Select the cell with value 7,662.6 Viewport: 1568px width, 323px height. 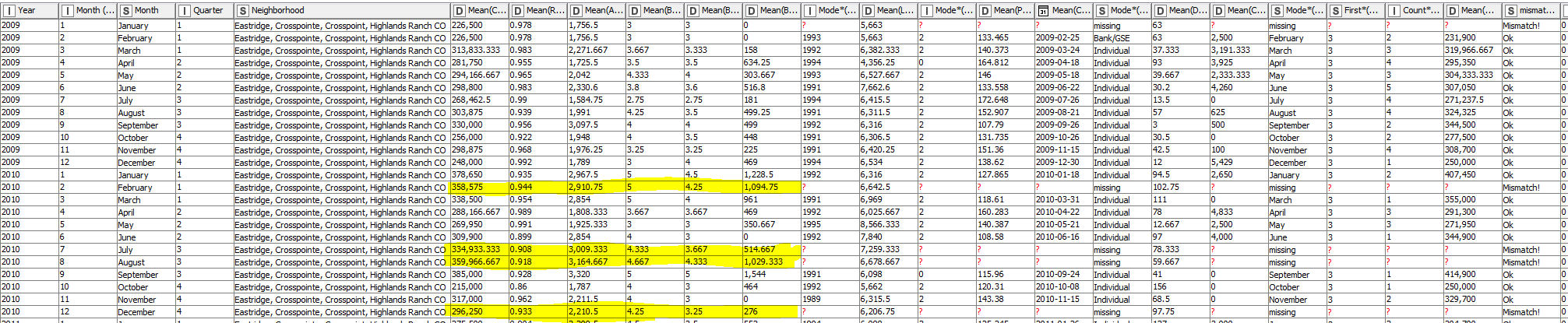point(888,88)
